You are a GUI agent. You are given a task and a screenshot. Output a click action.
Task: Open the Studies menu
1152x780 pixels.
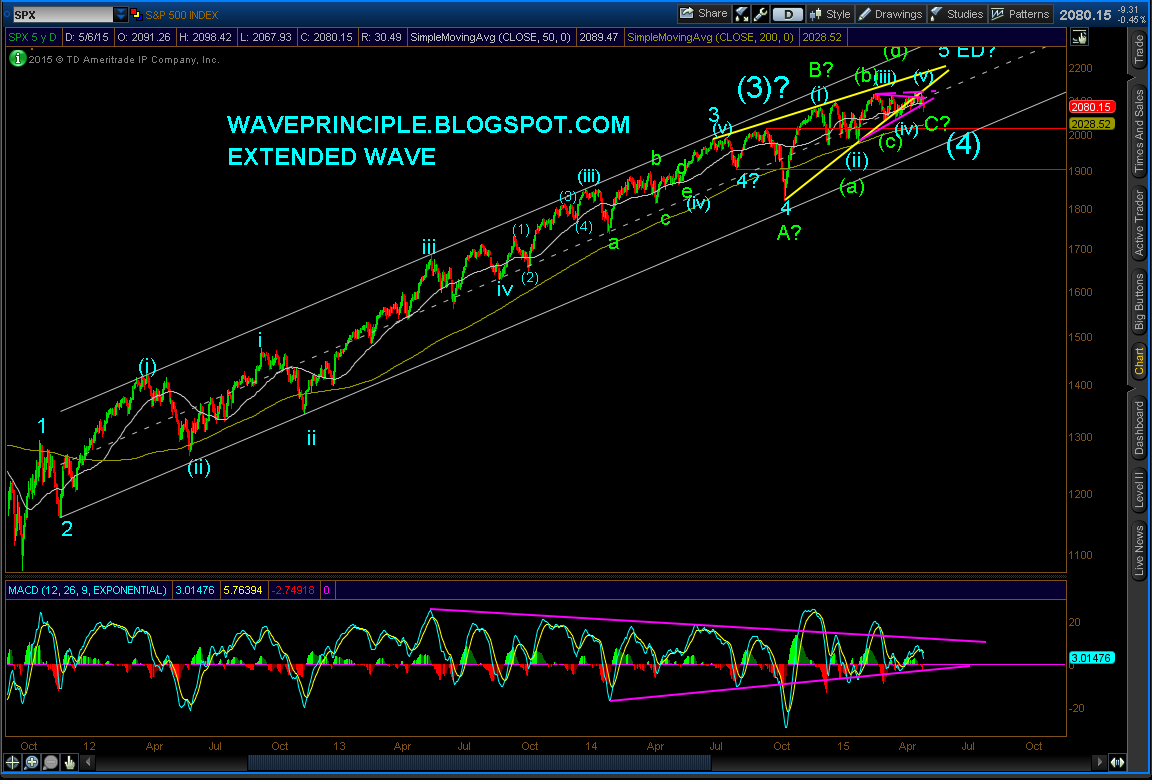pyautogui.click(x=957, y=14)
